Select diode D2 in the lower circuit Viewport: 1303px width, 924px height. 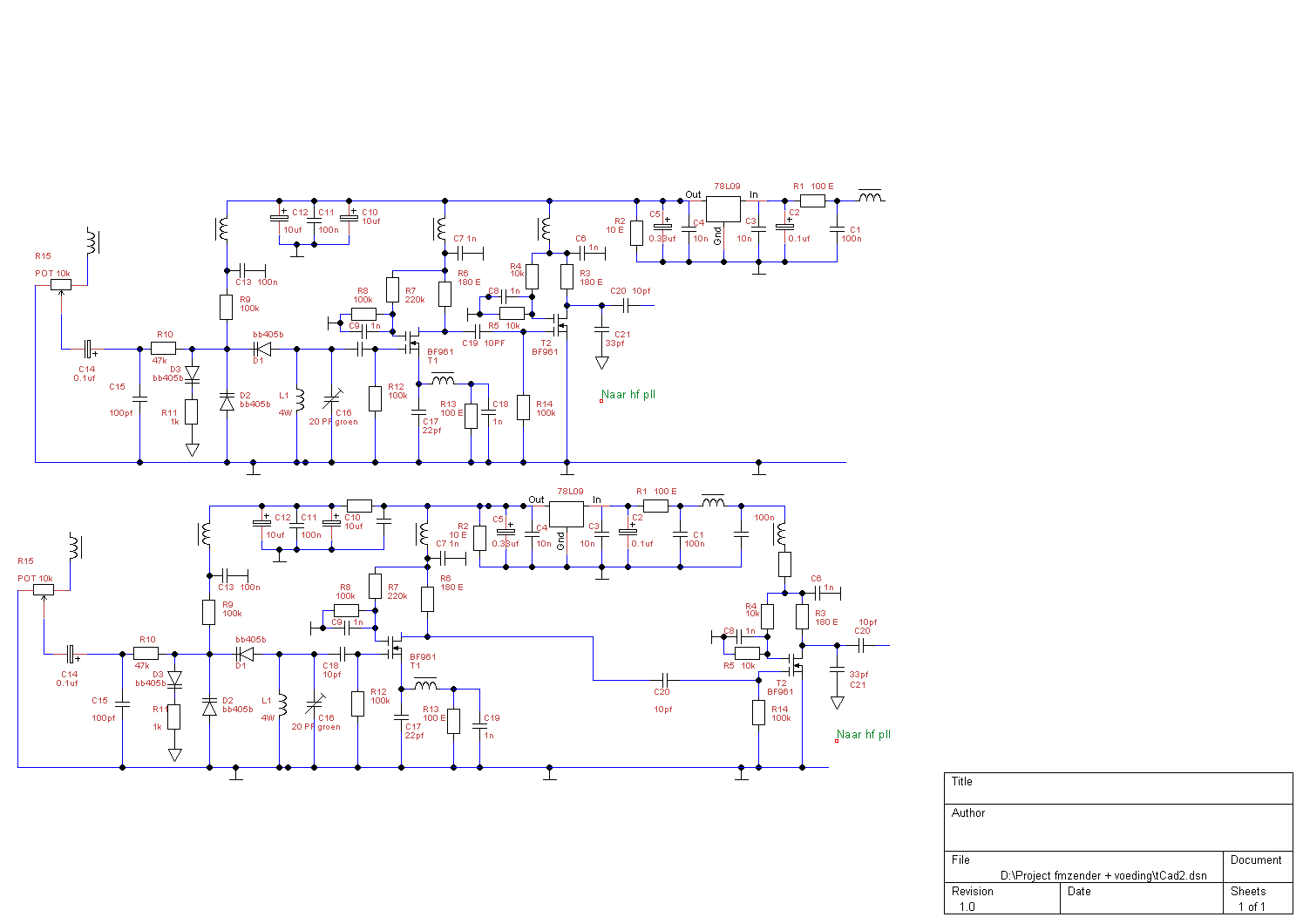[x=209, y=706]
